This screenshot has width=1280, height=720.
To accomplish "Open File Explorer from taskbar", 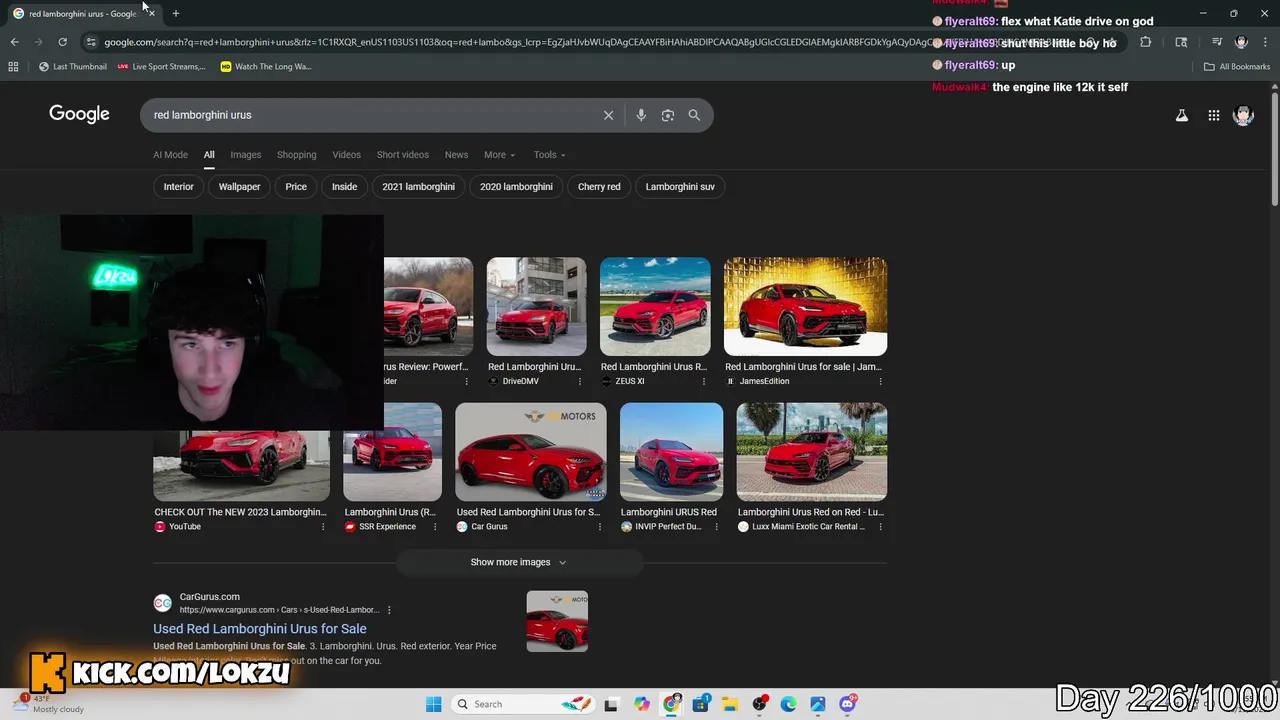I will 730,704.
